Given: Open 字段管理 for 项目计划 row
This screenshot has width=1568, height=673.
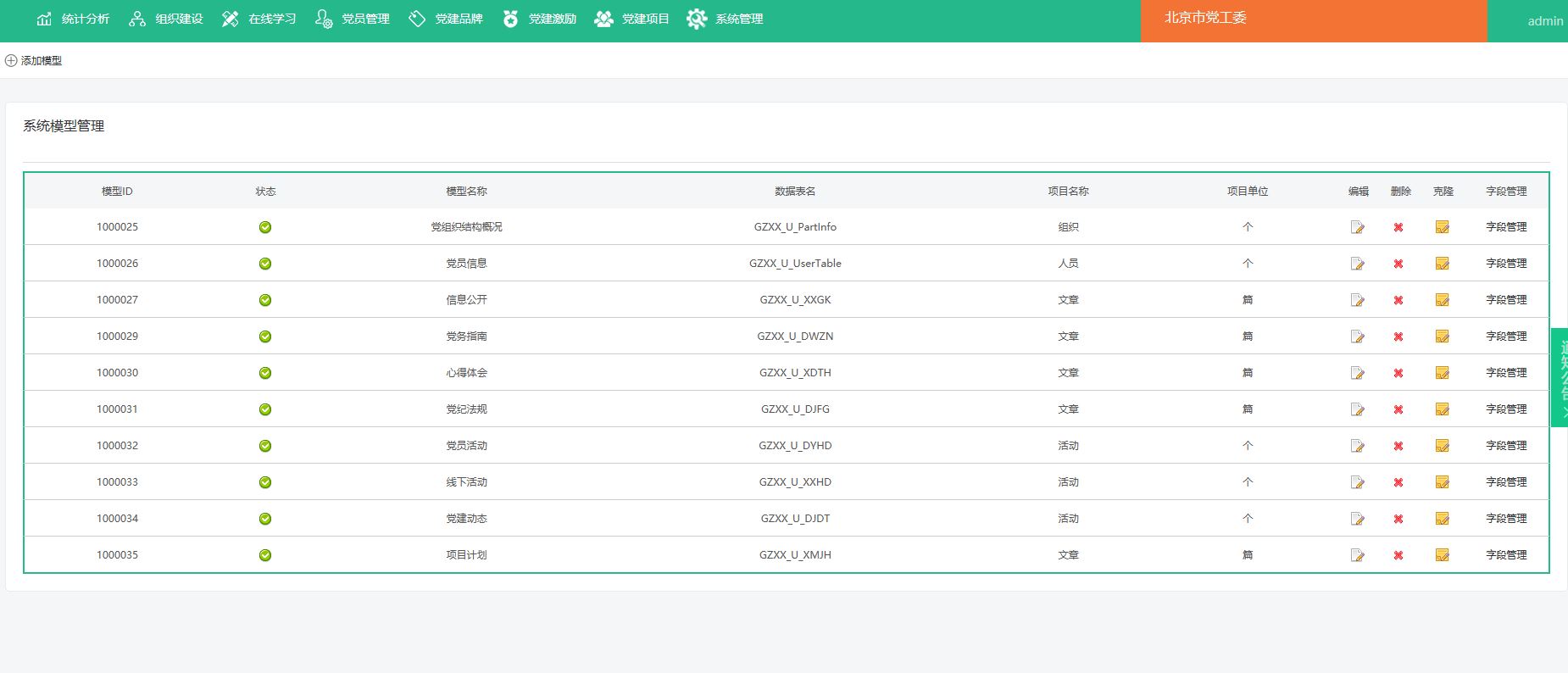Looking at the screenshot, I should 1505,555.
